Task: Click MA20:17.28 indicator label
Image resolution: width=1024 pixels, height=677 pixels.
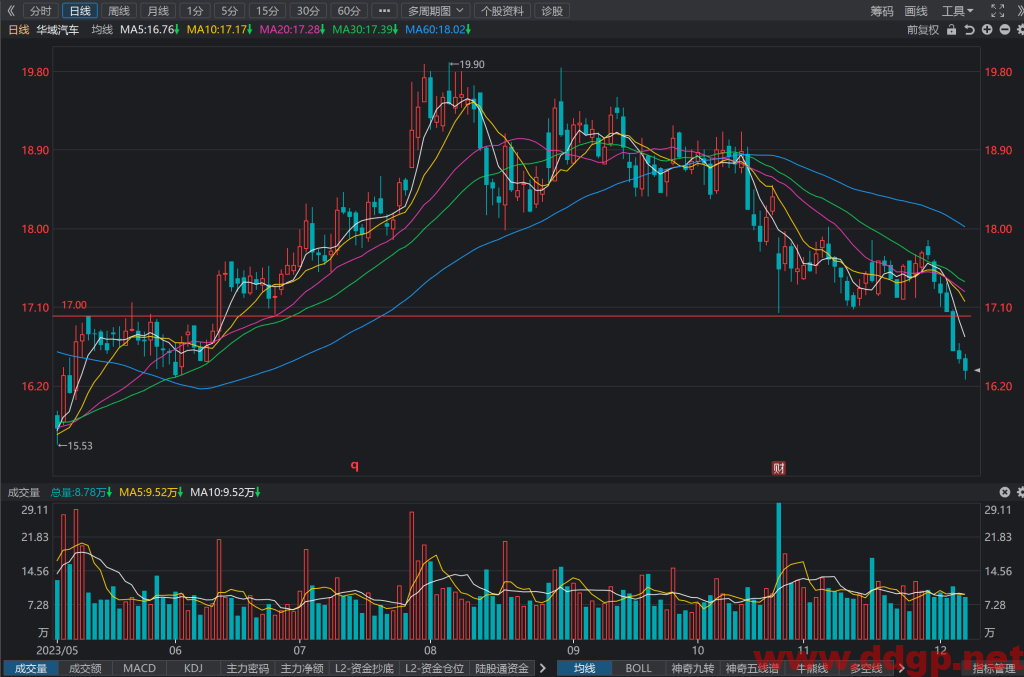Action: tap(292, 29)
